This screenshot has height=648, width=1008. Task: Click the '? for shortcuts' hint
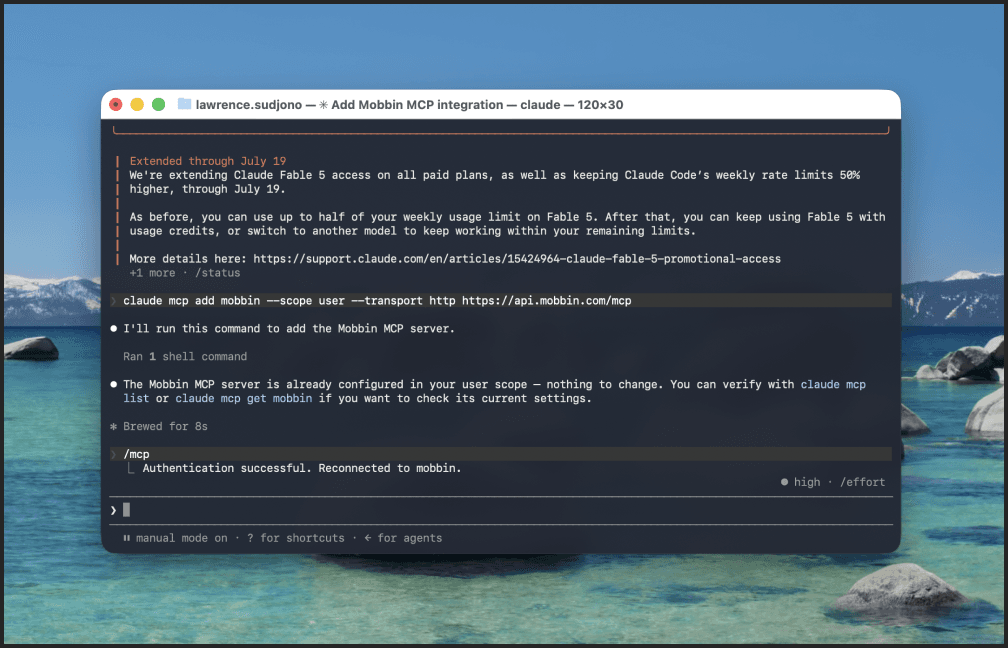coord(296,538)
